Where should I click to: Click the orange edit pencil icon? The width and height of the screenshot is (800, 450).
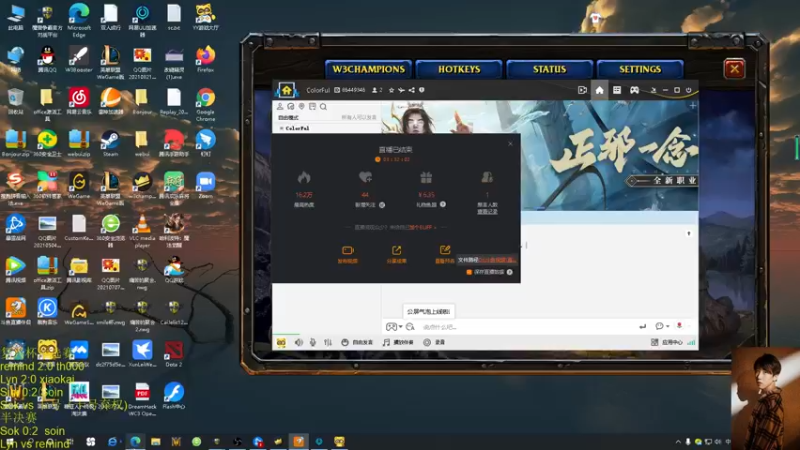pos(445,250)
